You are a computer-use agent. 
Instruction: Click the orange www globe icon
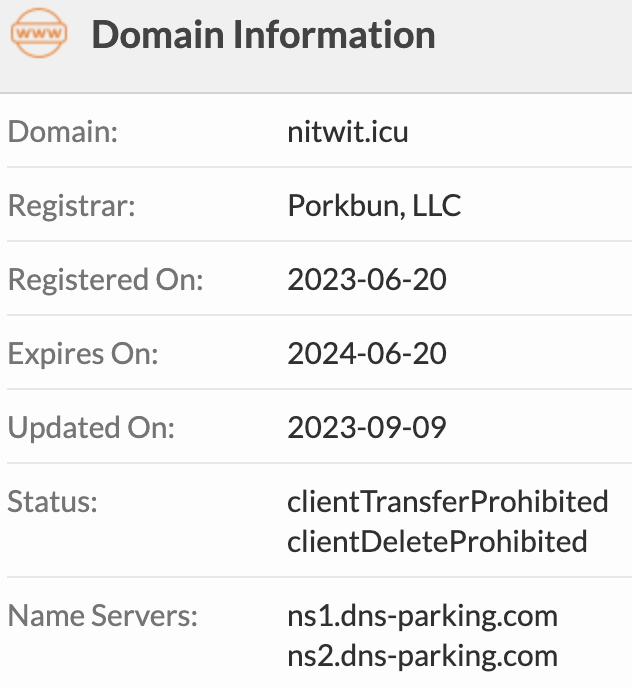click(x=39, y=35)
